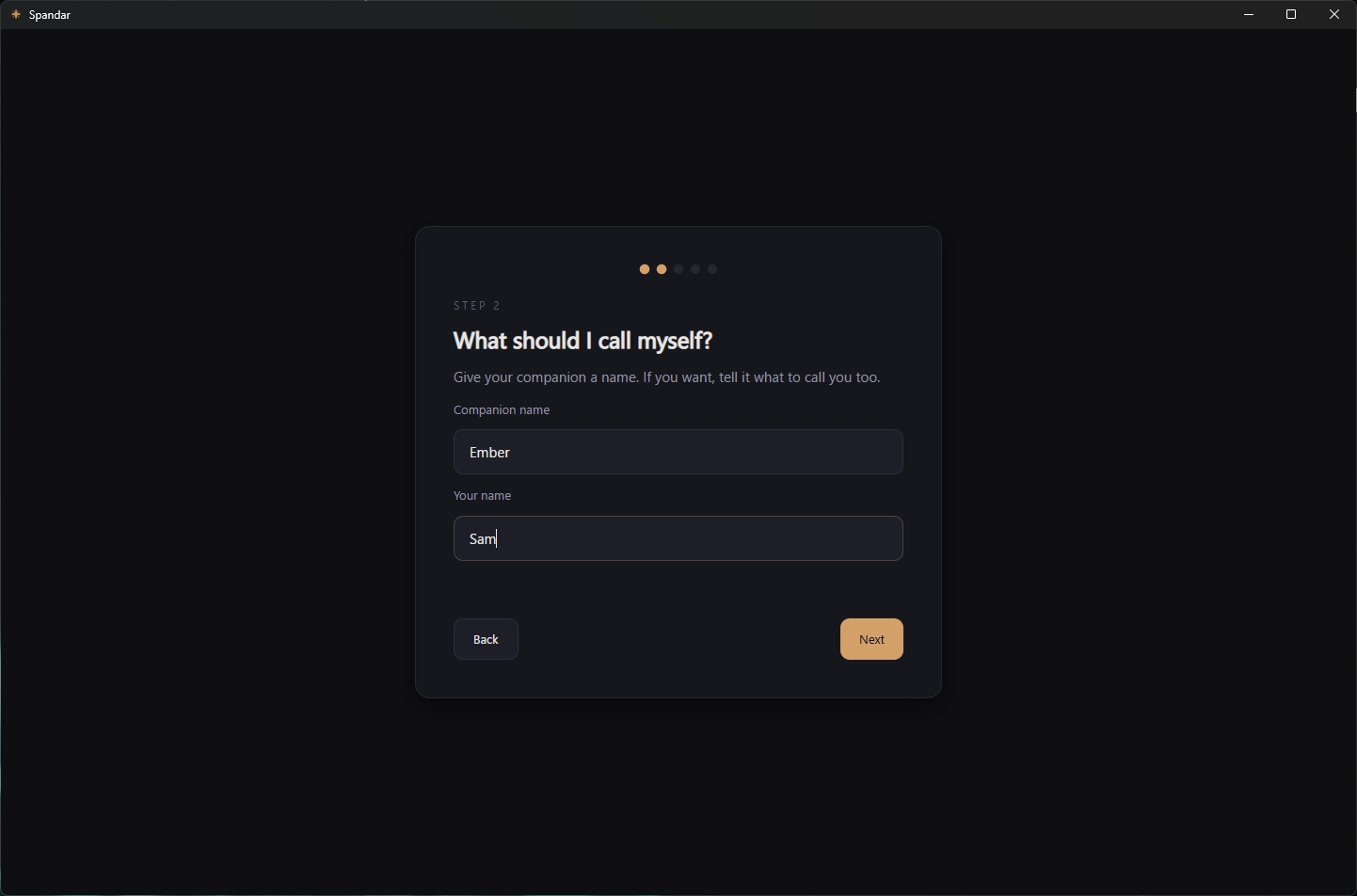Go back to the previous step
This screenshot has width=1357, height=896.
click(486, 640)
